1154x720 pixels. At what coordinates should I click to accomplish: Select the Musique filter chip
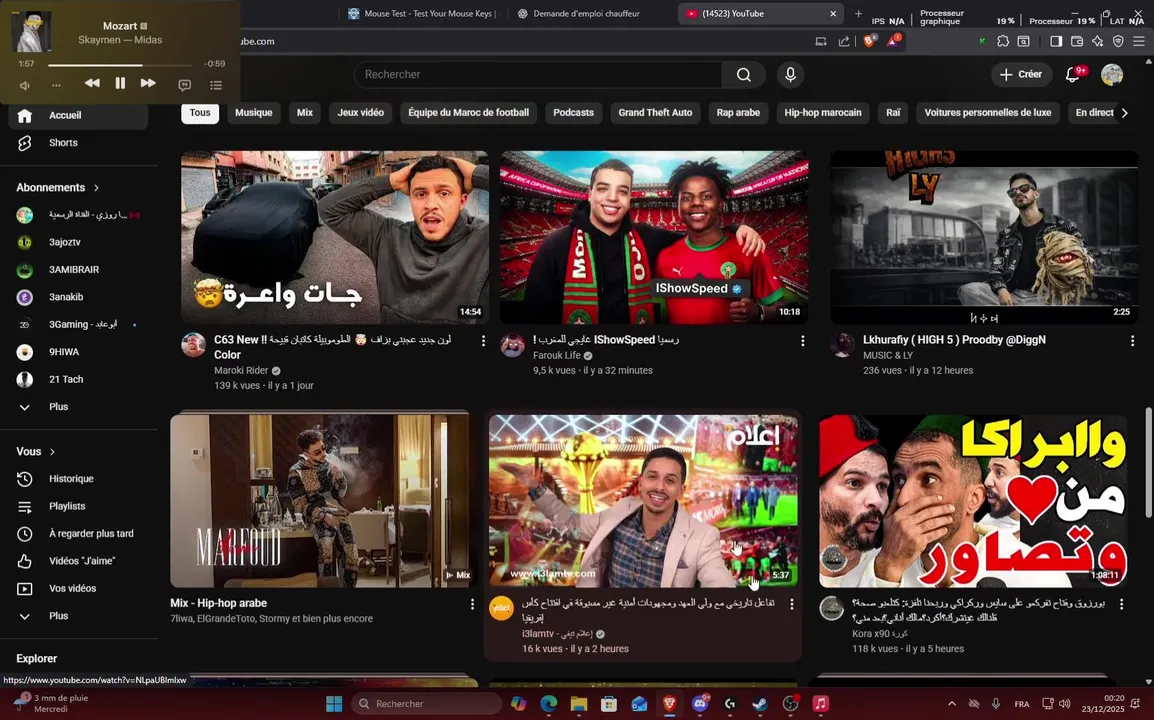254,113
